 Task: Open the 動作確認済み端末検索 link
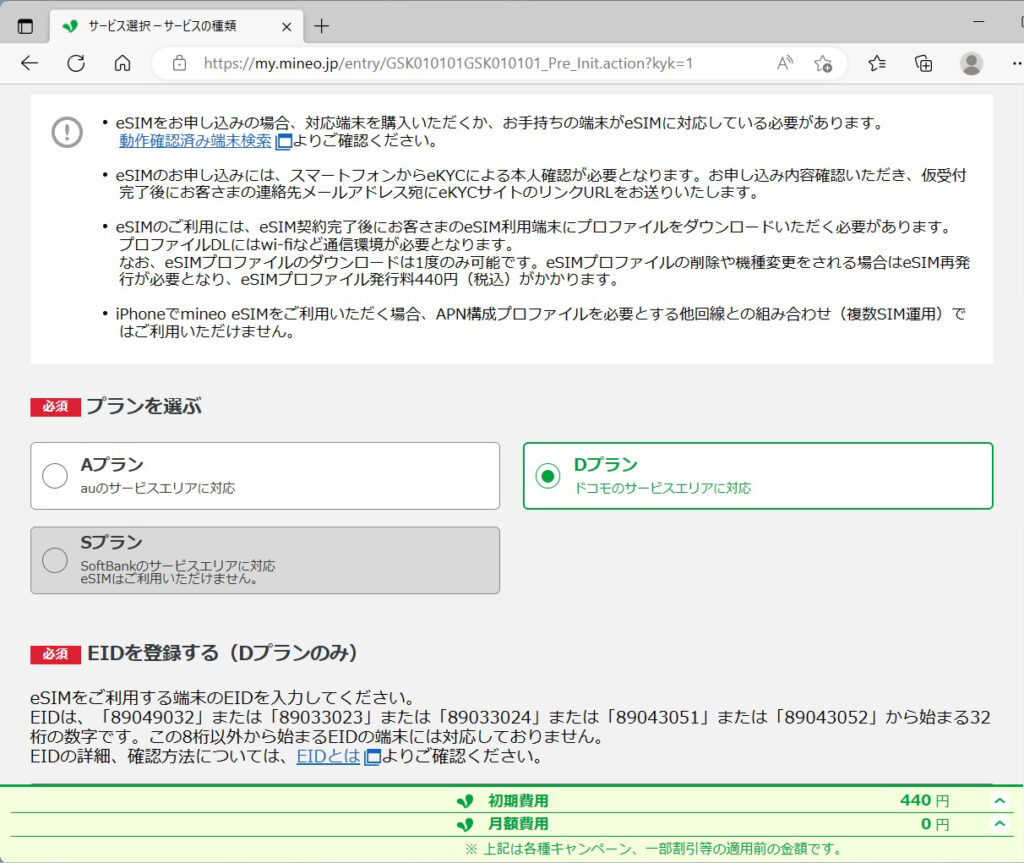[195, 140]
